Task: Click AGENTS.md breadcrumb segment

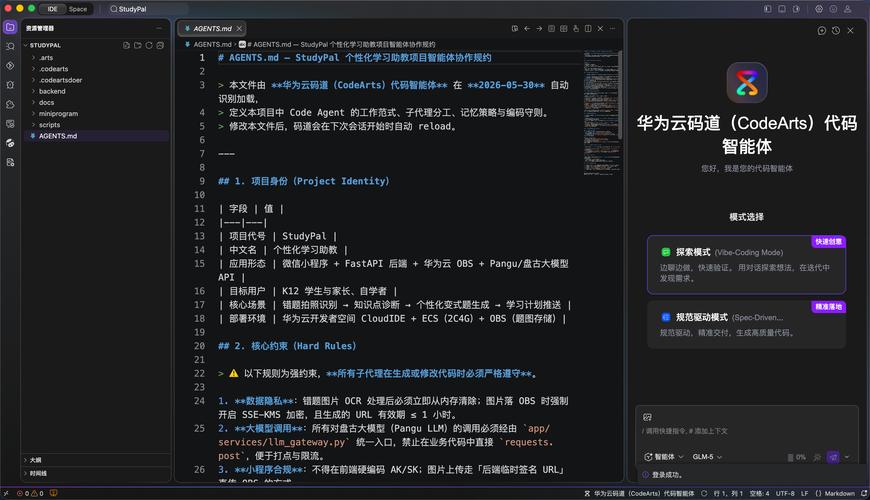Action: click(x=212, y=44)
